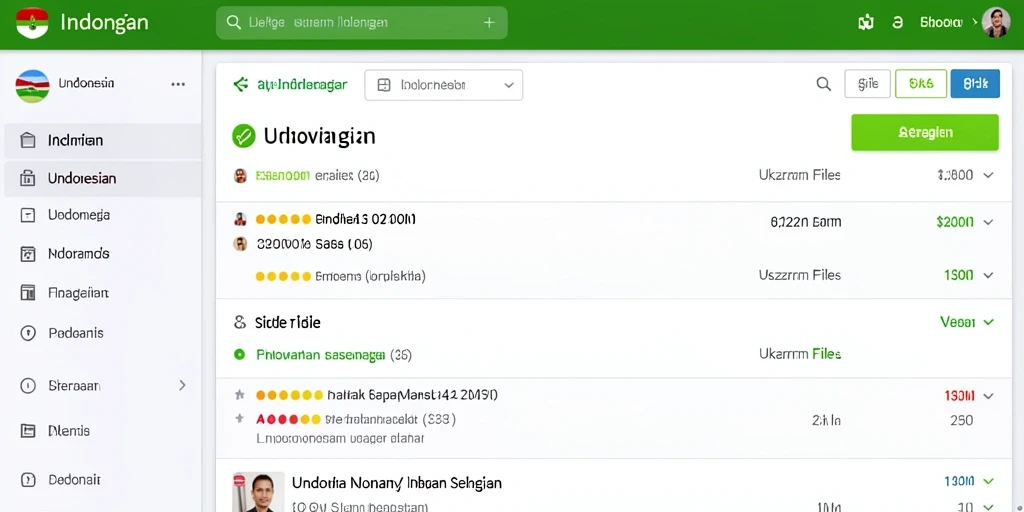Click the Sile outlined button
Screen dimensions: 1024x512
point(867,84)
